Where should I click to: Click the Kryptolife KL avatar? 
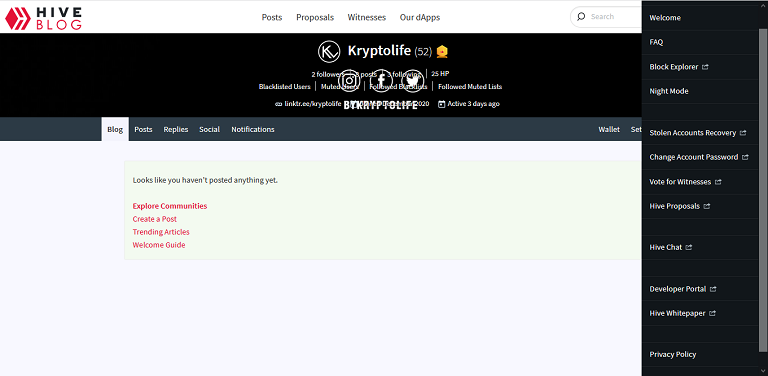pos(329,51)
